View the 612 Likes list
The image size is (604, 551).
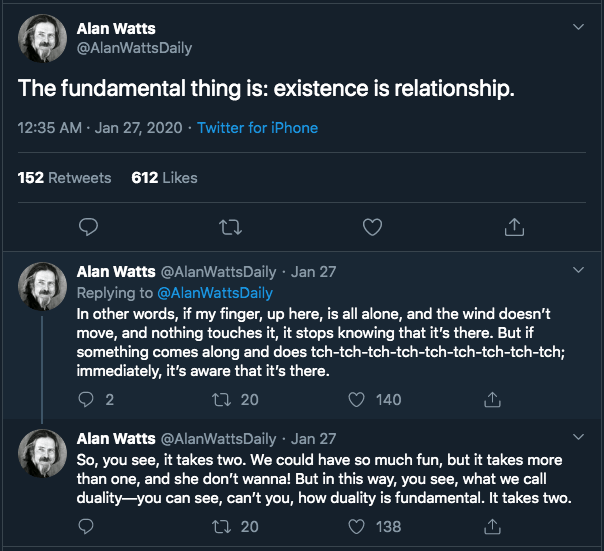coord(164,177)
